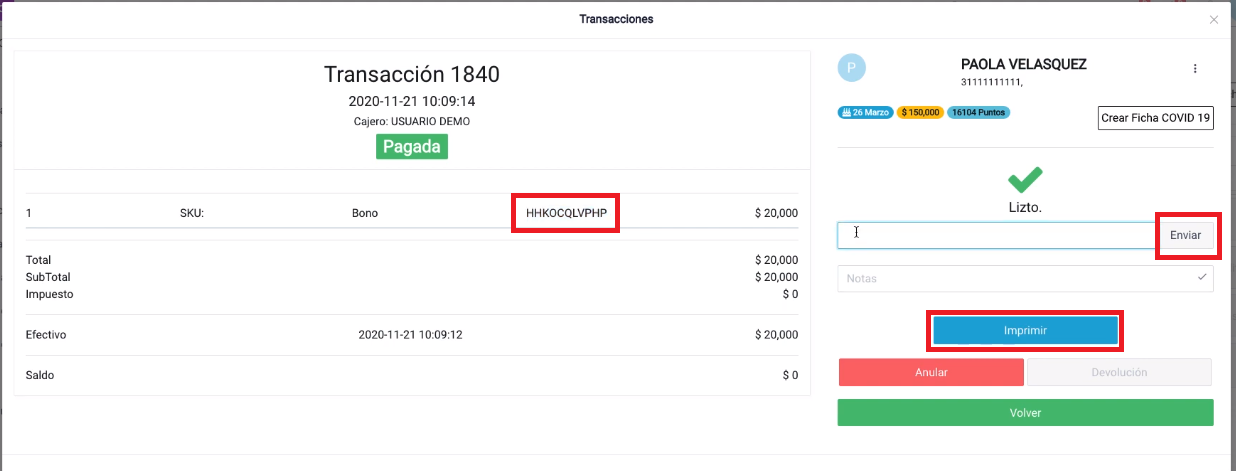
Task: Open the three-dot menu beside Paola Velasquez
Action: (1194, 69)
